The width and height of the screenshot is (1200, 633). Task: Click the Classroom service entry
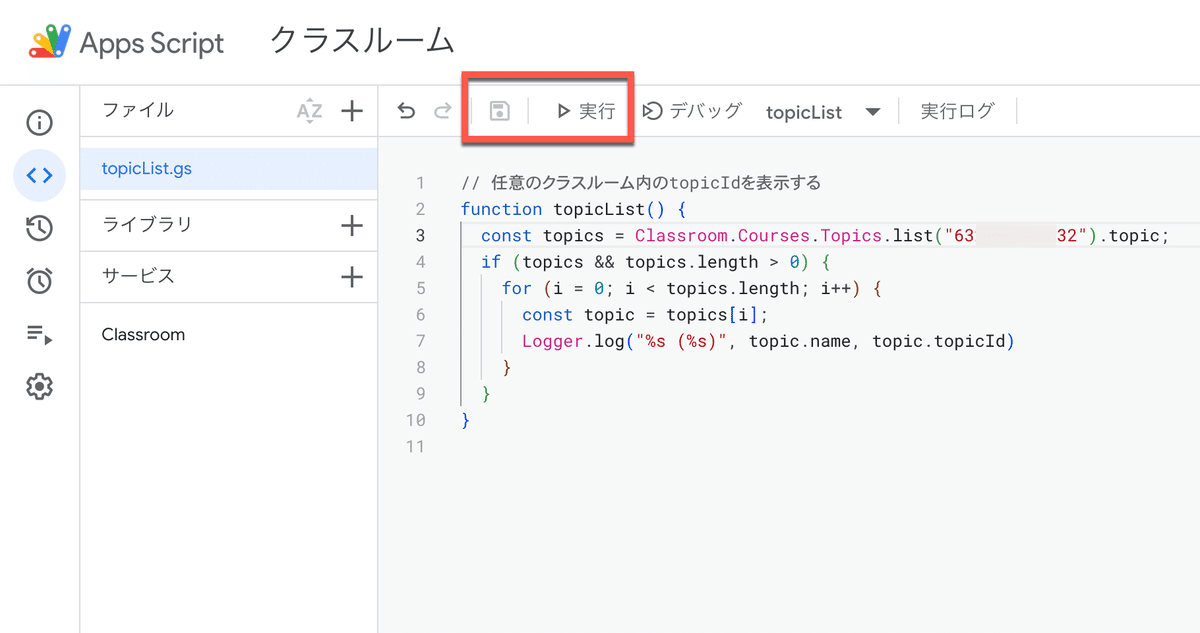coord(143,334)
